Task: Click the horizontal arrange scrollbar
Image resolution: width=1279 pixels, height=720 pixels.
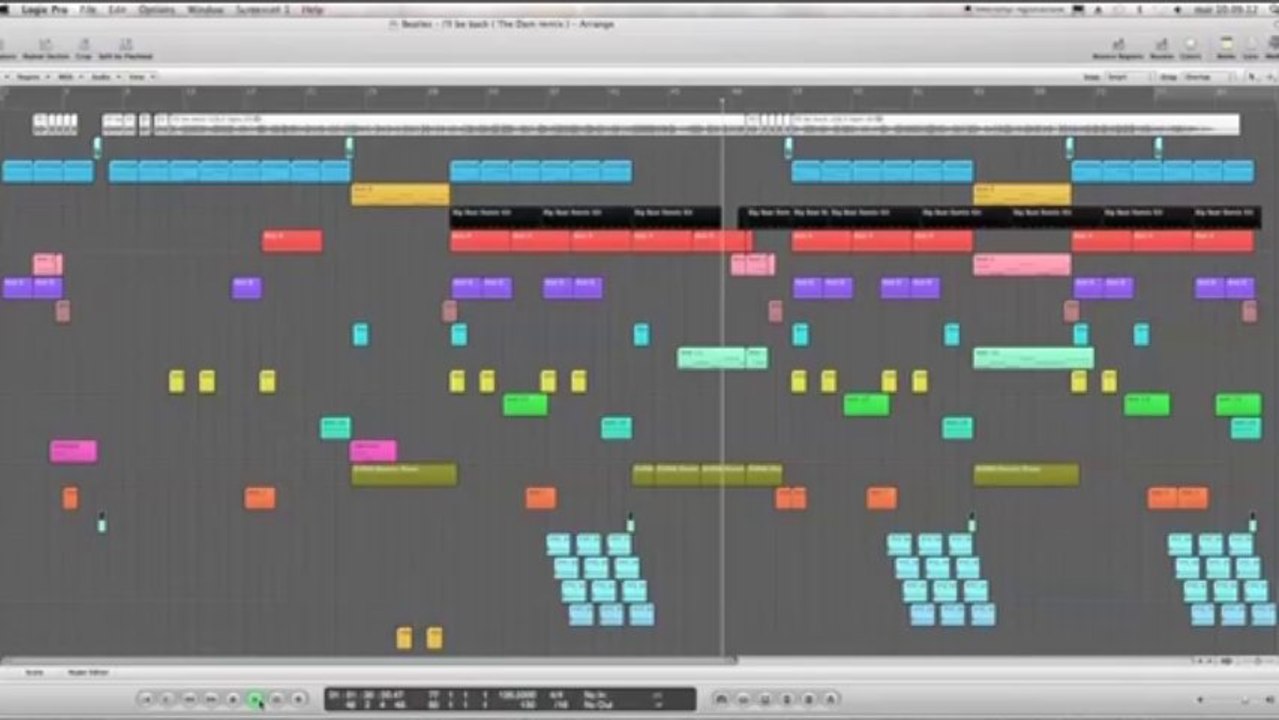Action: point(368,660)
